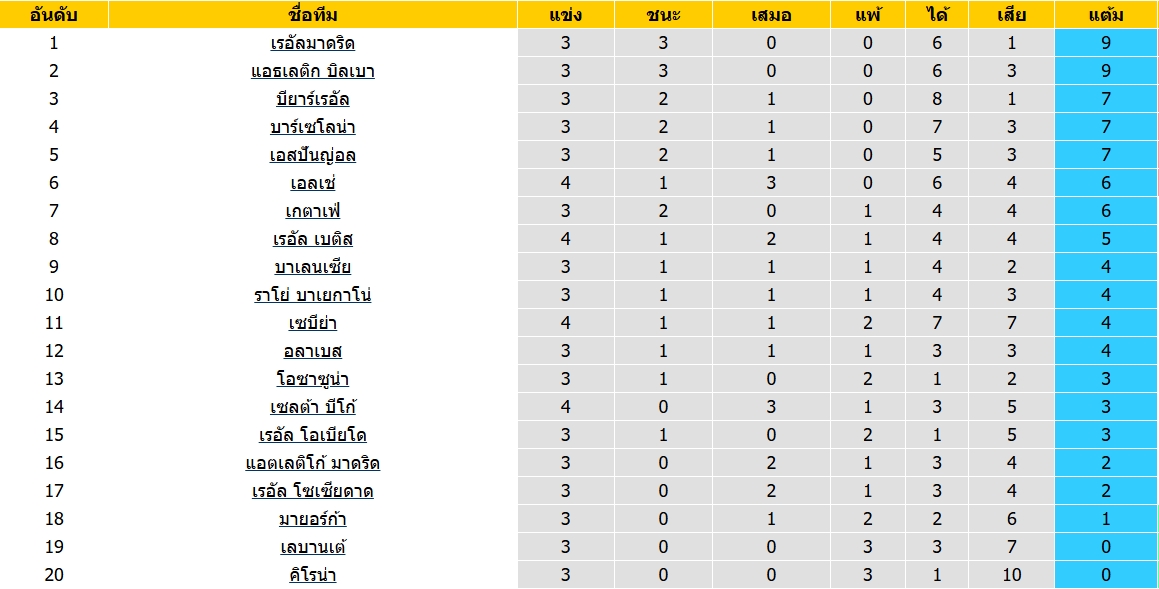Click on the เอสปันญ่อล link
The image size is (1159, 589).
313,155
